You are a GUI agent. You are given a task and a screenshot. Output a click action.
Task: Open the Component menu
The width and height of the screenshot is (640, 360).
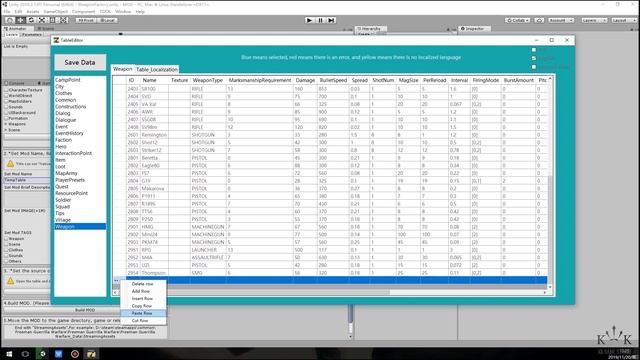pos(83,11)
